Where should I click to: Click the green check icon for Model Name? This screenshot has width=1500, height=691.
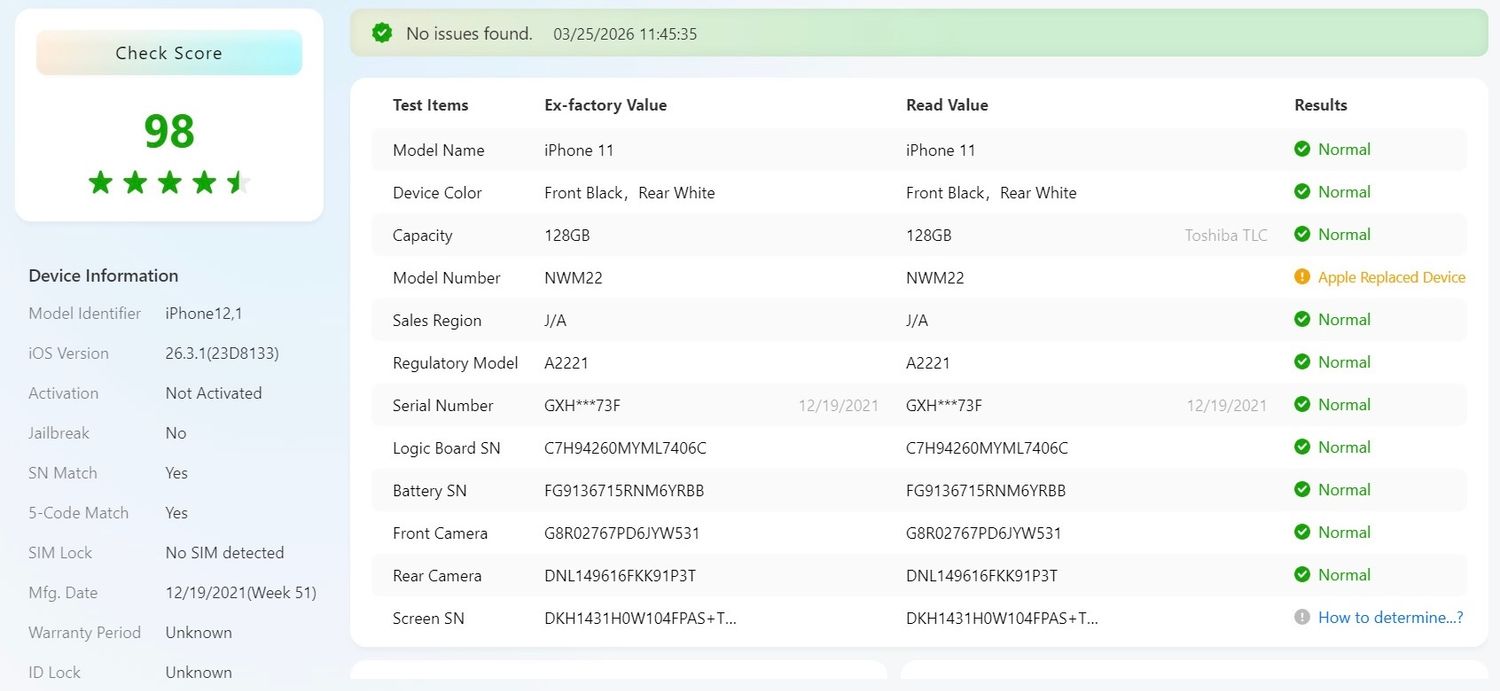tap(1302, 149)
